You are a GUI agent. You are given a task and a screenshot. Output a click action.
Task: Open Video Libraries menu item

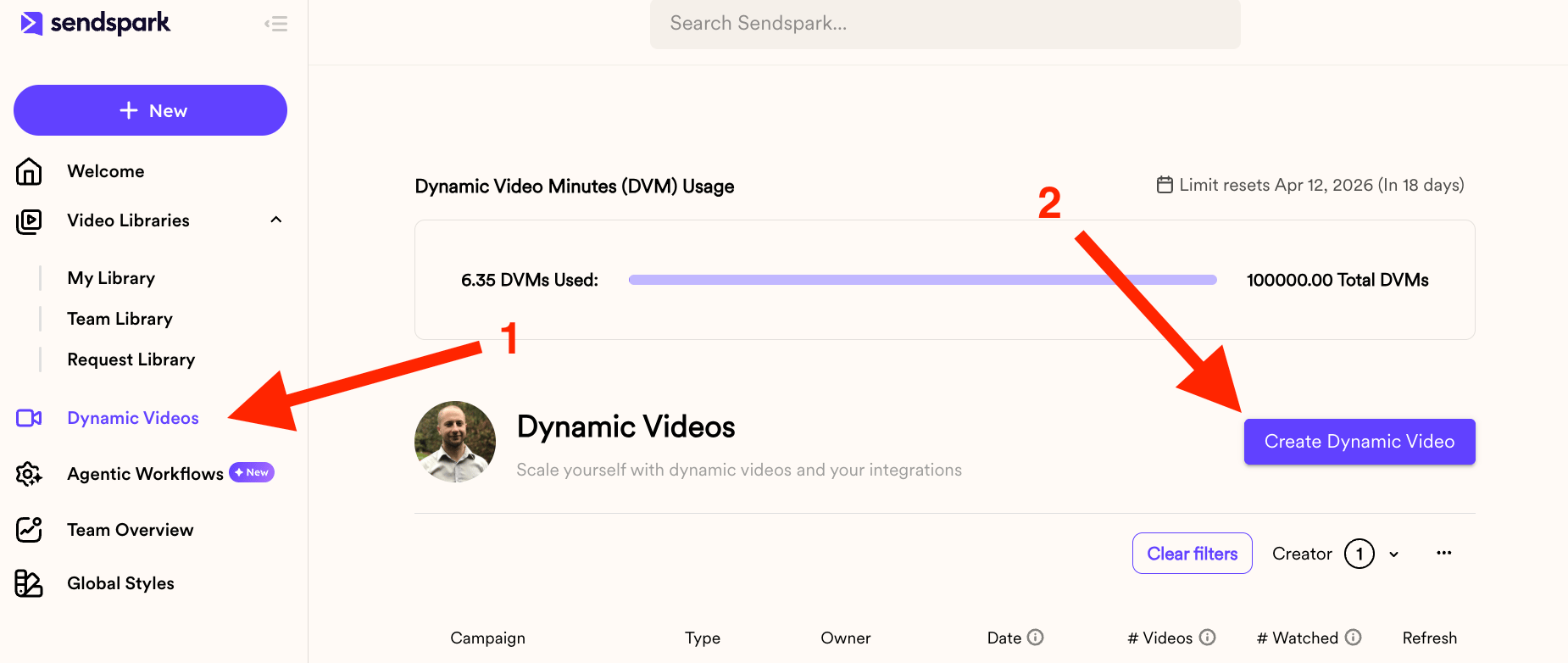(129, 220)
